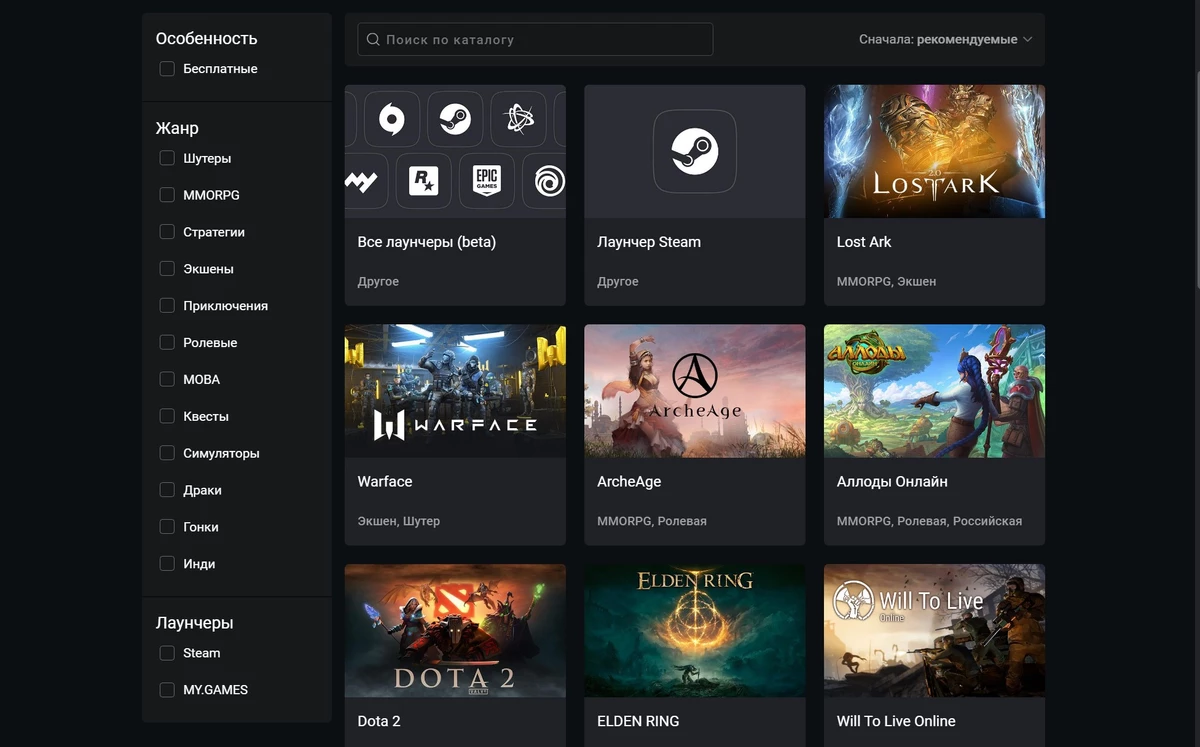
Task: Open the Лаунчер Steam card title
Action: coord(649,242)
